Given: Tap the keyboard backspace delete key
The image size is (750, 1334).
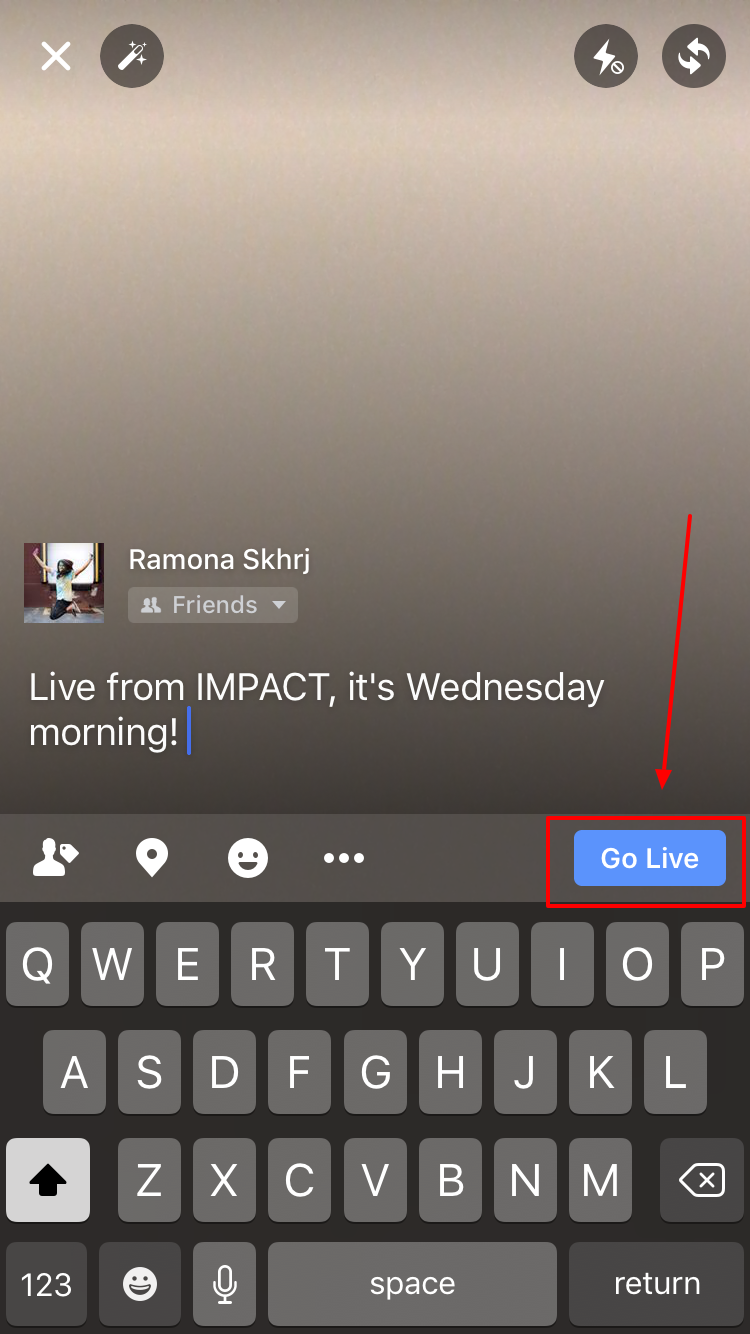Looking at the screenshot, I should point(702,1180).
